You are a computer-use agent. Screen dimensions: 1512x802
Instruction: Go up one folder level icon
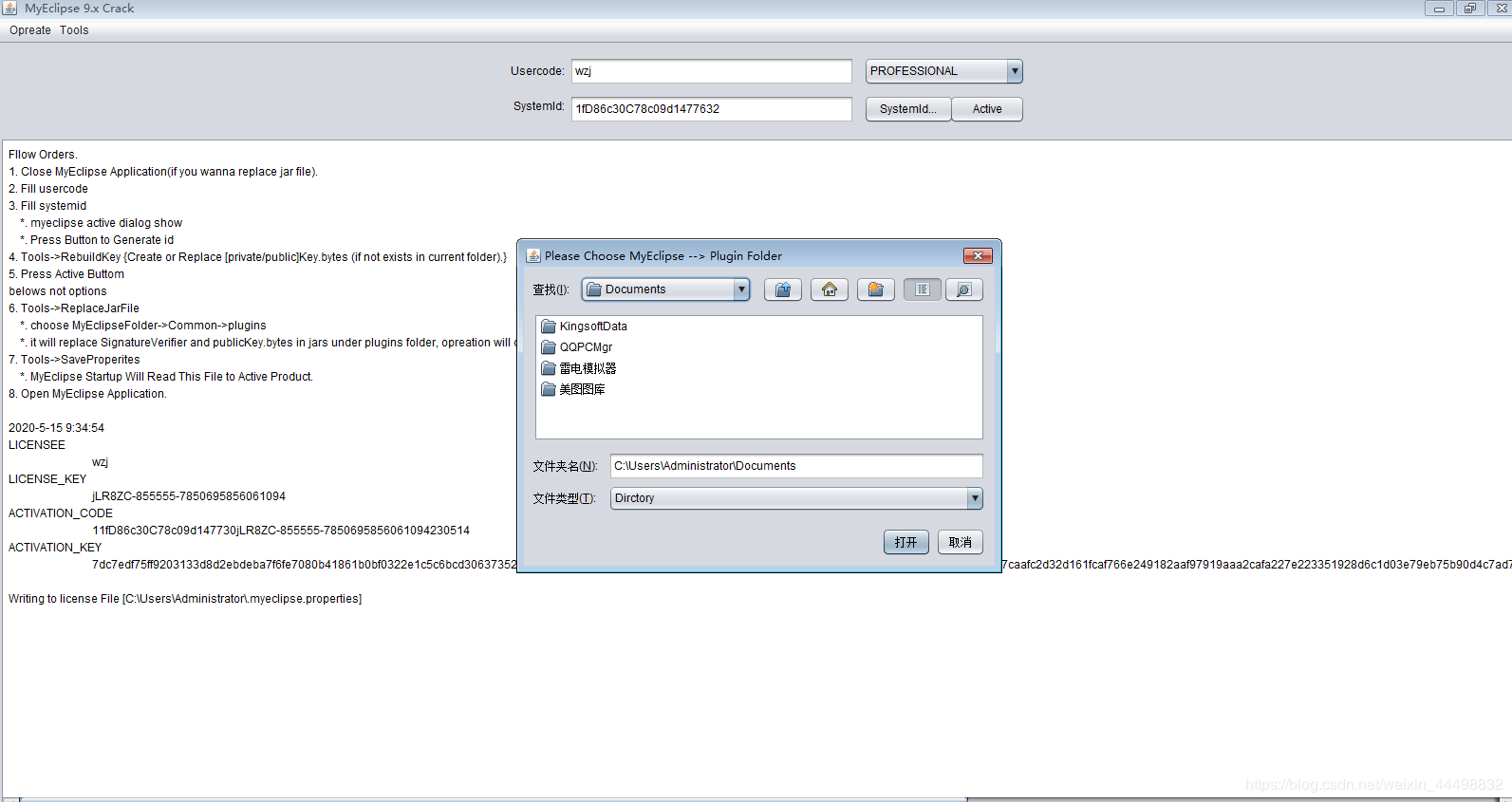pyautogui.click(x=783, y=289)
